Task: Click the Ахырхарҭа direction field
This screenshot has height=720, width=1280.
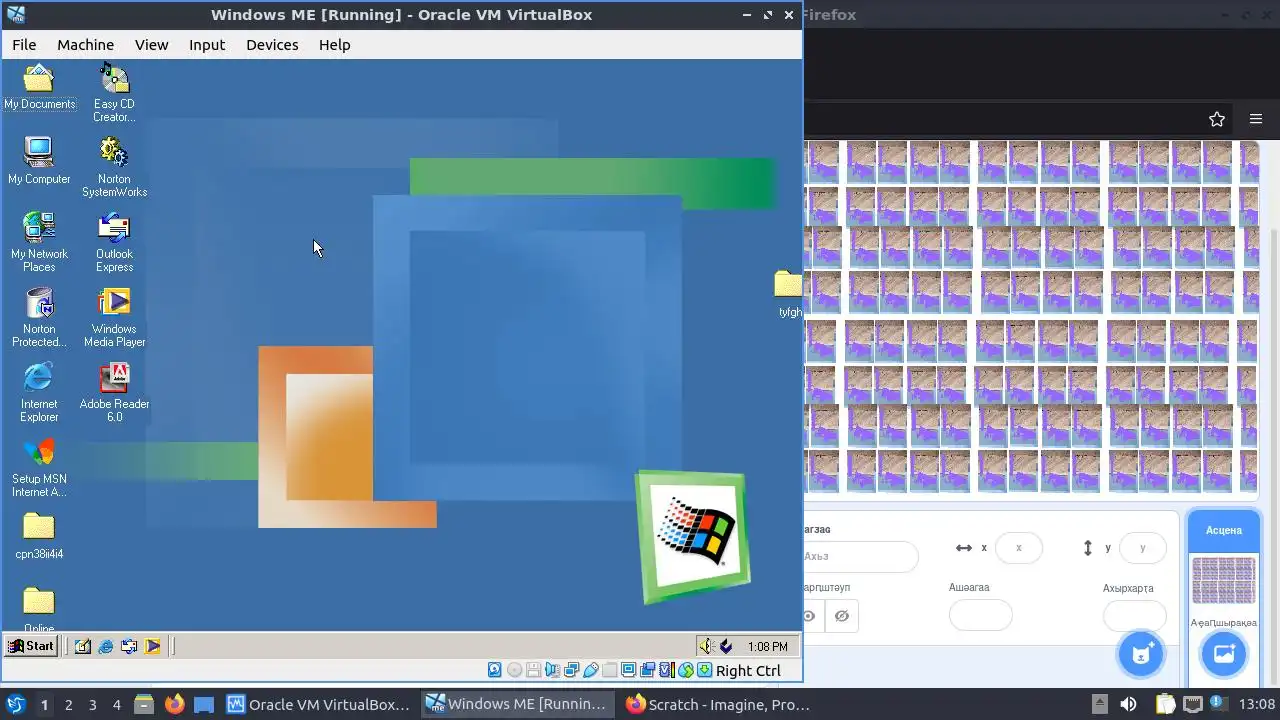Action: (1134, 615)
